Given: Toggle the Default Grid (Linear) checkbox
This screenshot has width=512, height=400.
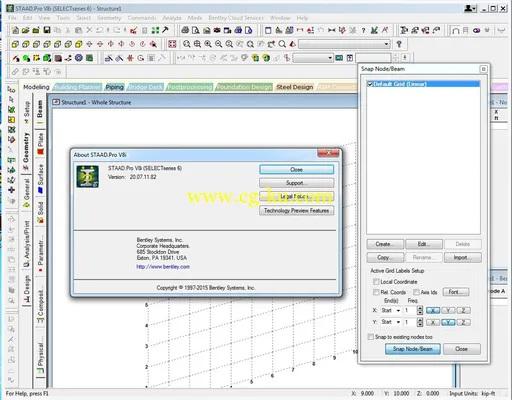Looking at the screenshot, I should (x=370, y=84).
